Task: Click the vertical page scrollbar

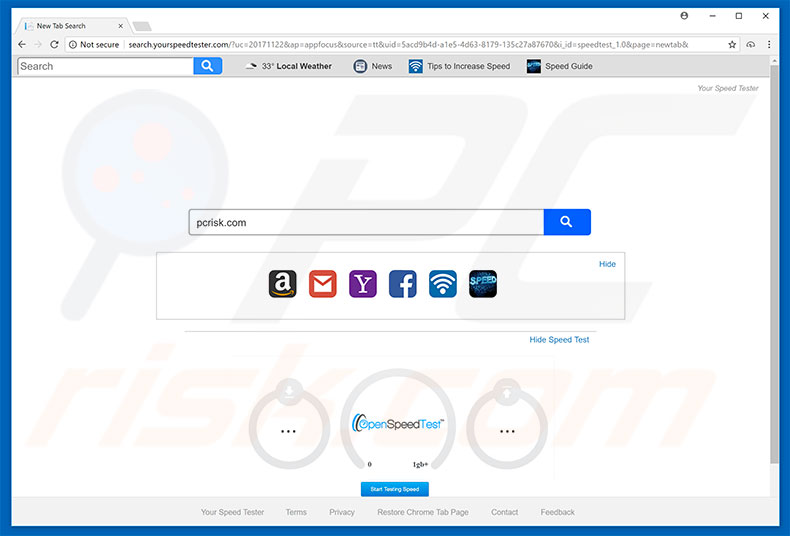Action: coord(775,263)
